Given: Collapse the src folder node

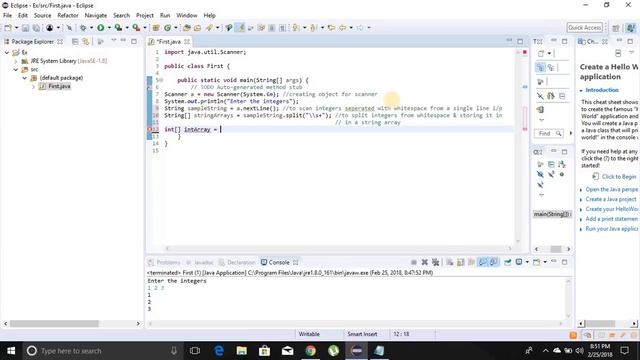Looking at the screenshot, I should pos(16,70).
